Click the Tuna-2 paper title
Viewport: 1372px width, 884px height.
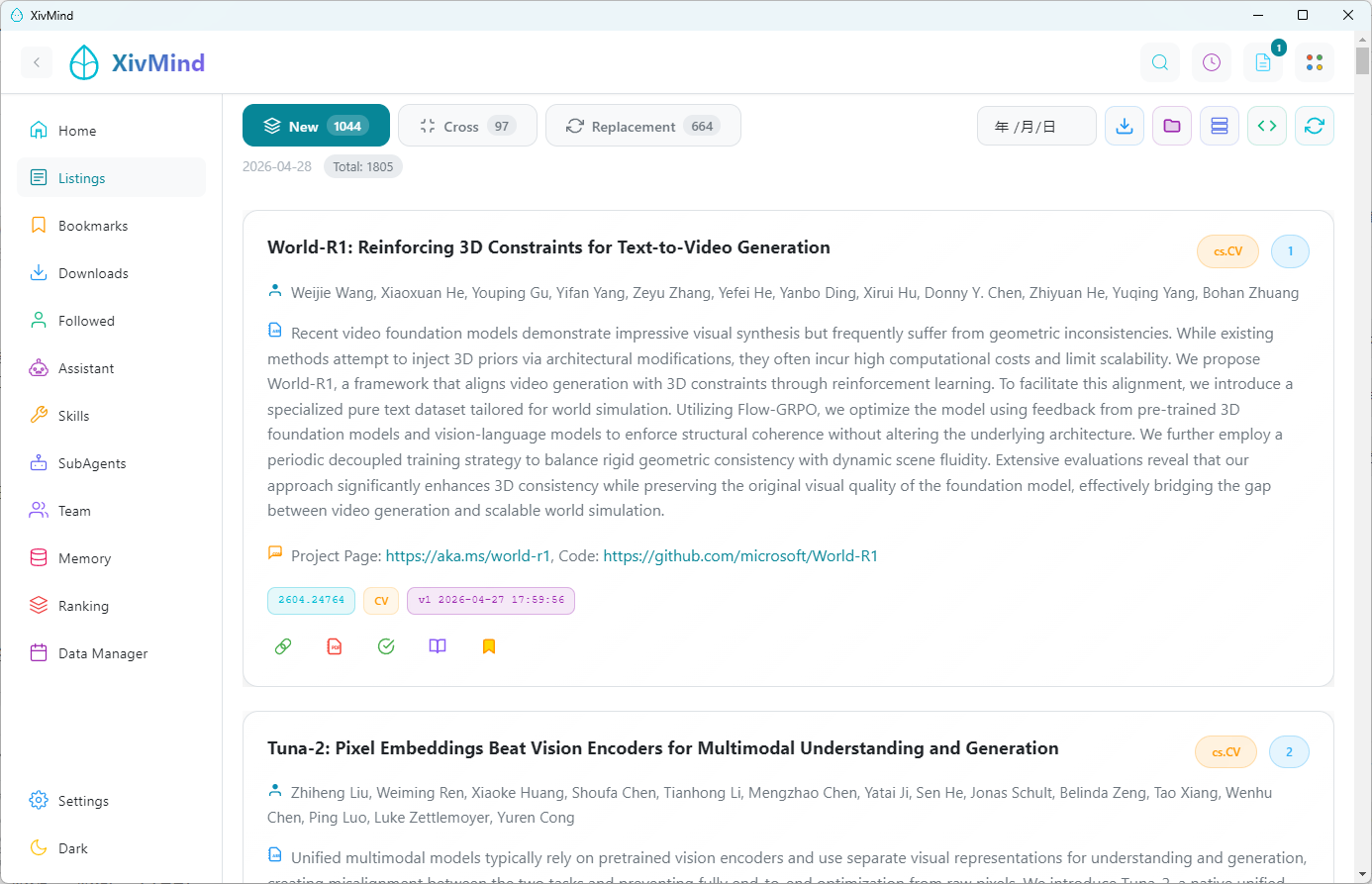pos(663,748)
